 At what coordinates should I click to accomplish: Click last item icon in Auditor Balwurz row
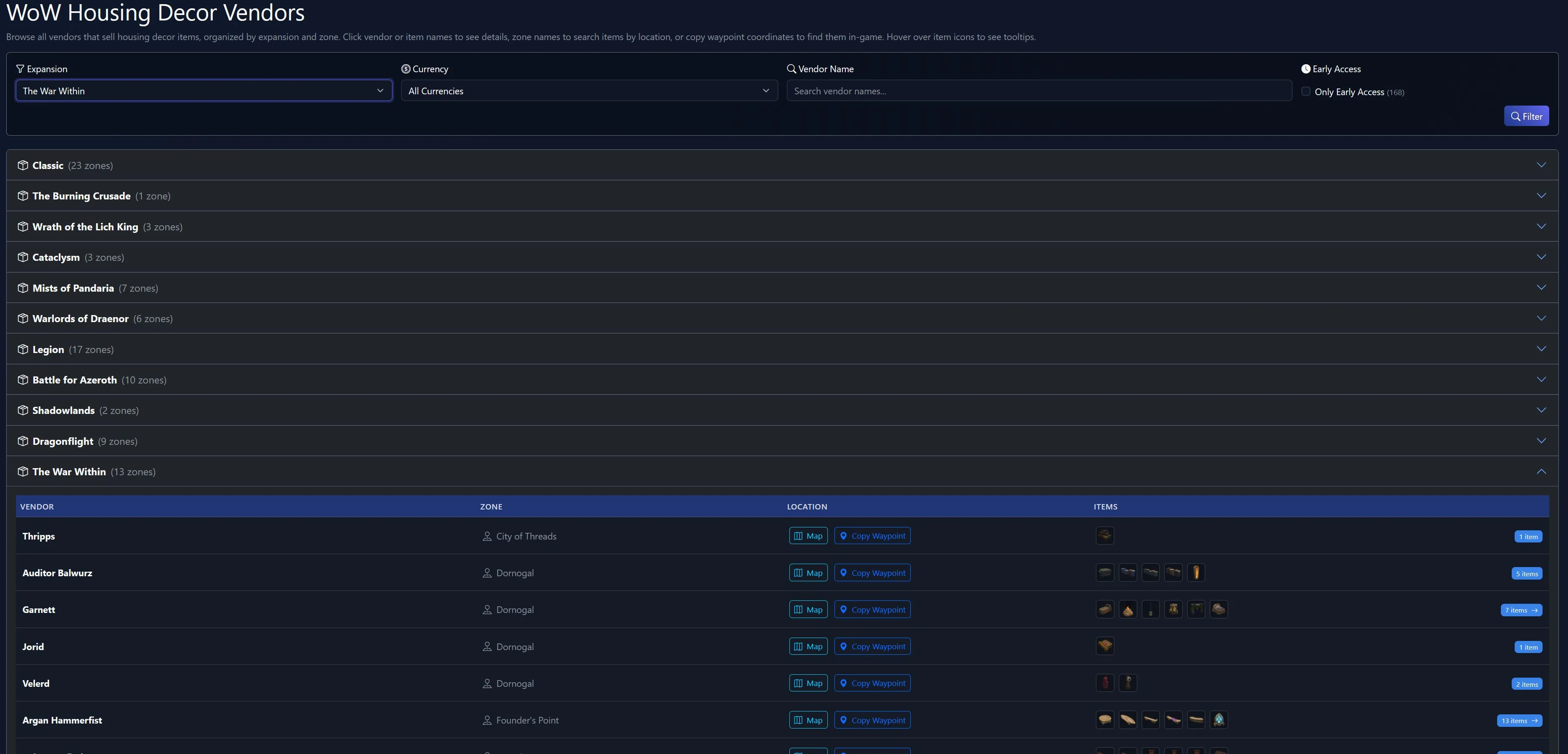[1196, 572]
